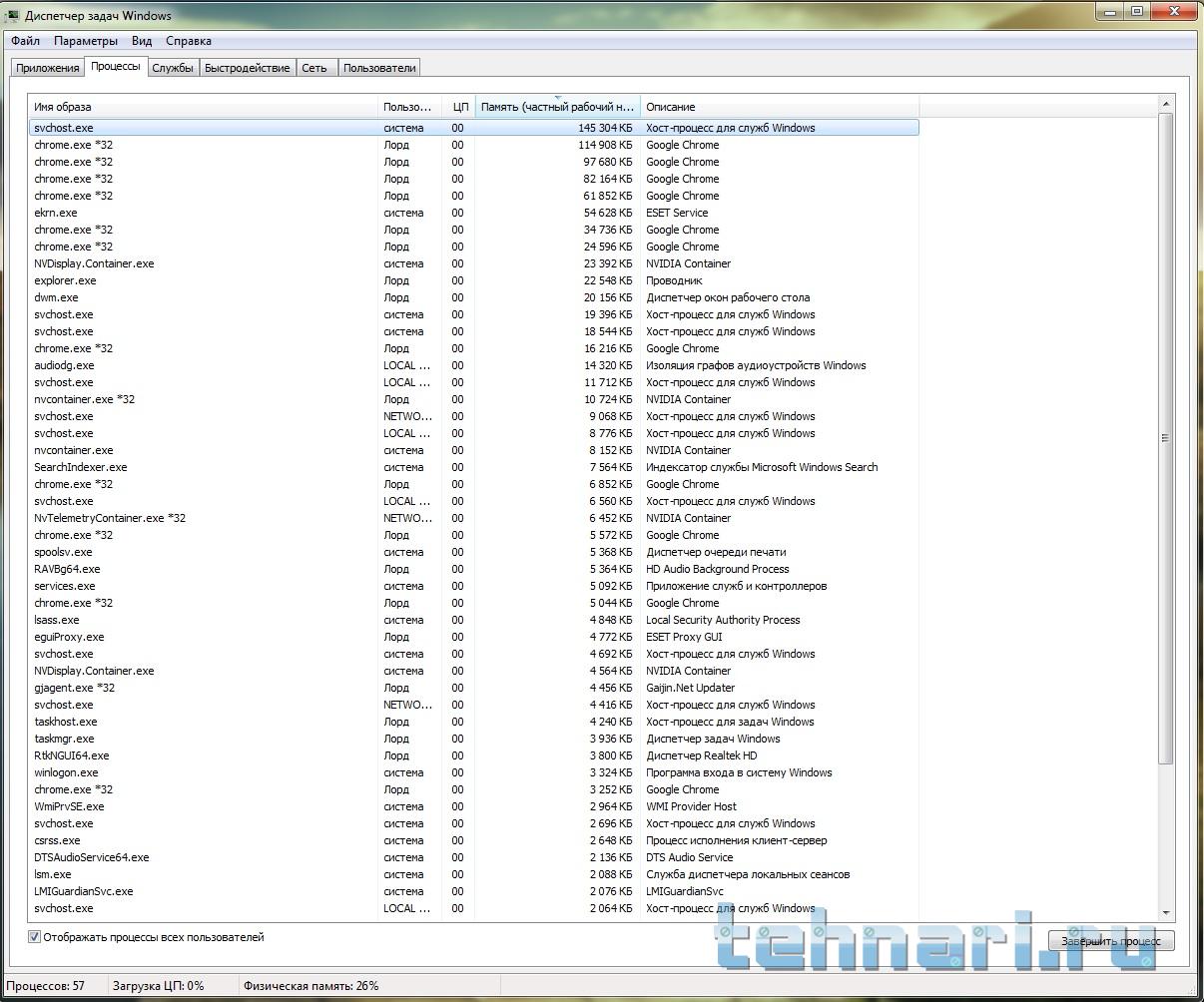Viewport: 1204px width, 1002px height.
Task: Sort by Имя образа column header
Action: tap(204, 107)
